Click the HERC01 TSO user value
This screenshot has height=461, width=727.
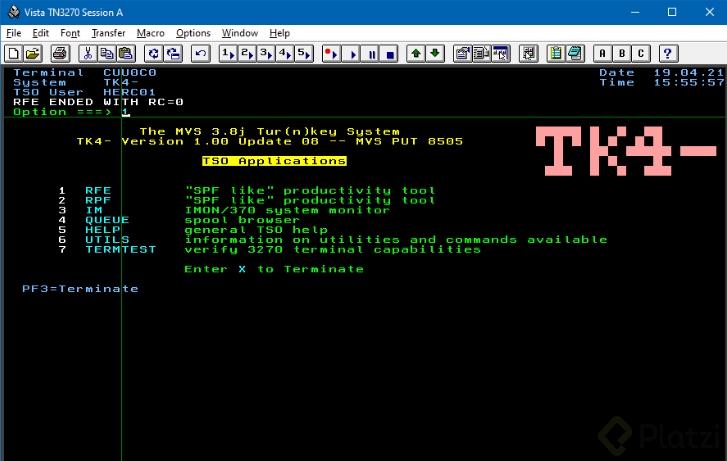[129, 92]
